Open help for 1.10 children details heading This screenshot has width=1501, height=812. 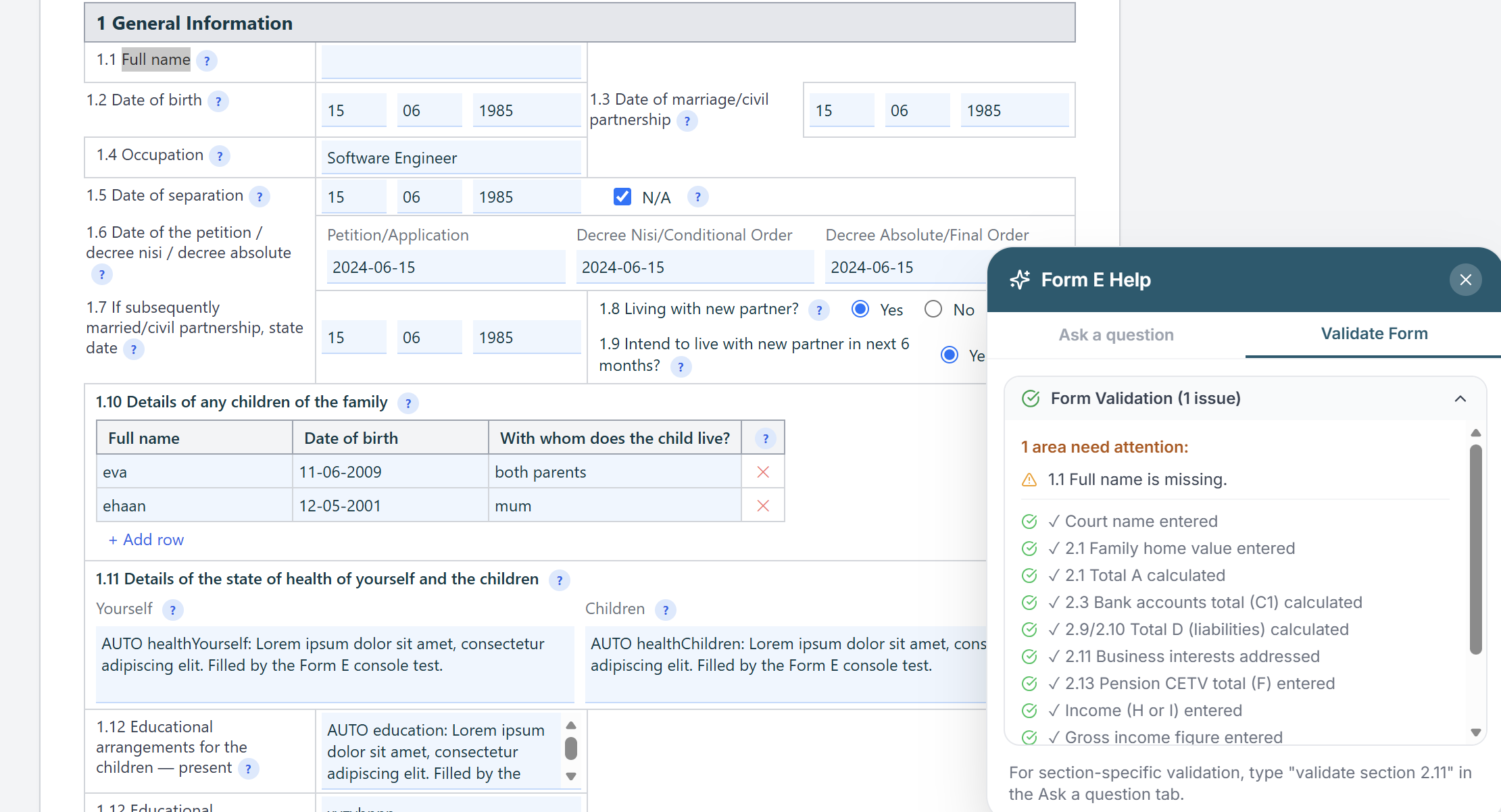pyautogui.click(x=408, y=403)
